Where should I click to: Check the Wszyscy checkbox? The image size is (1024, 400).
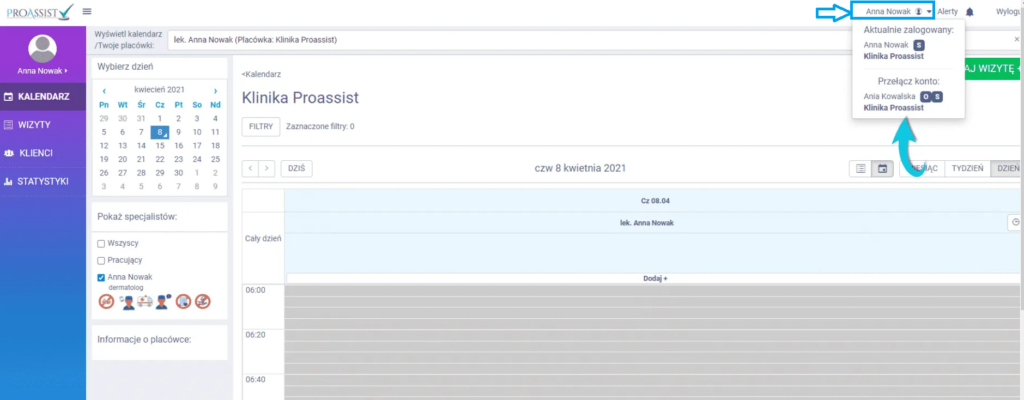(x=101, y=243)
